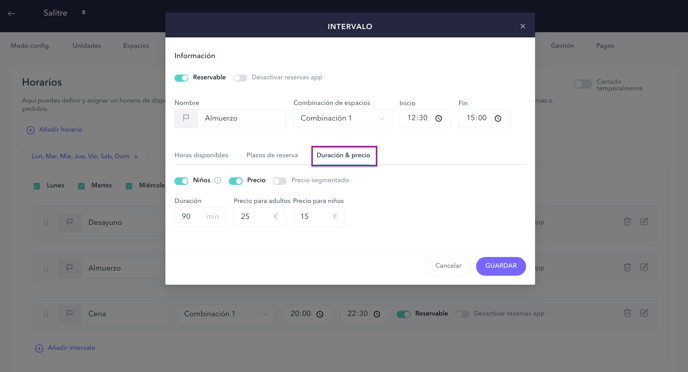Click the Duración field showing 90
Image resolution: width=688 pixels, height=372 pixels.
(x=200, y=217)
